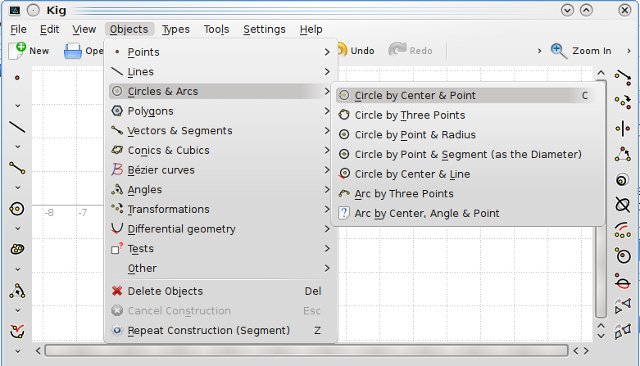This screenshot has height=366, width=640.
Task: Select the circle inversion tool in right toolbar
Action: pyautogui.click(x=623, y=256)
